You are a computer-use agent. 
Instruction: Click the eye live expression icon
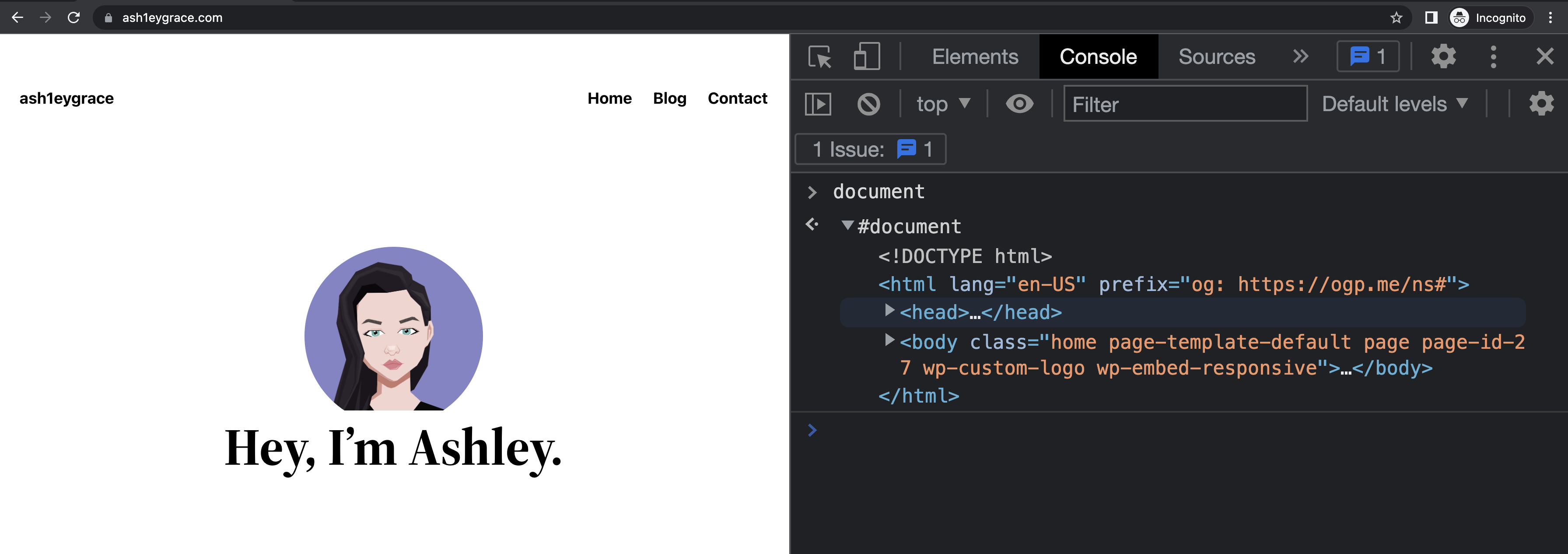[x=1019, y=104]
